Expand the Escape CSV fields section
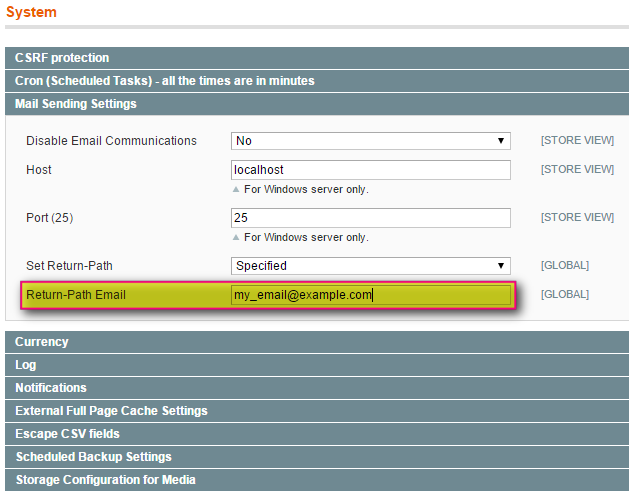Image resolution: width=629 pixels, height=499 pixels. 67,434
